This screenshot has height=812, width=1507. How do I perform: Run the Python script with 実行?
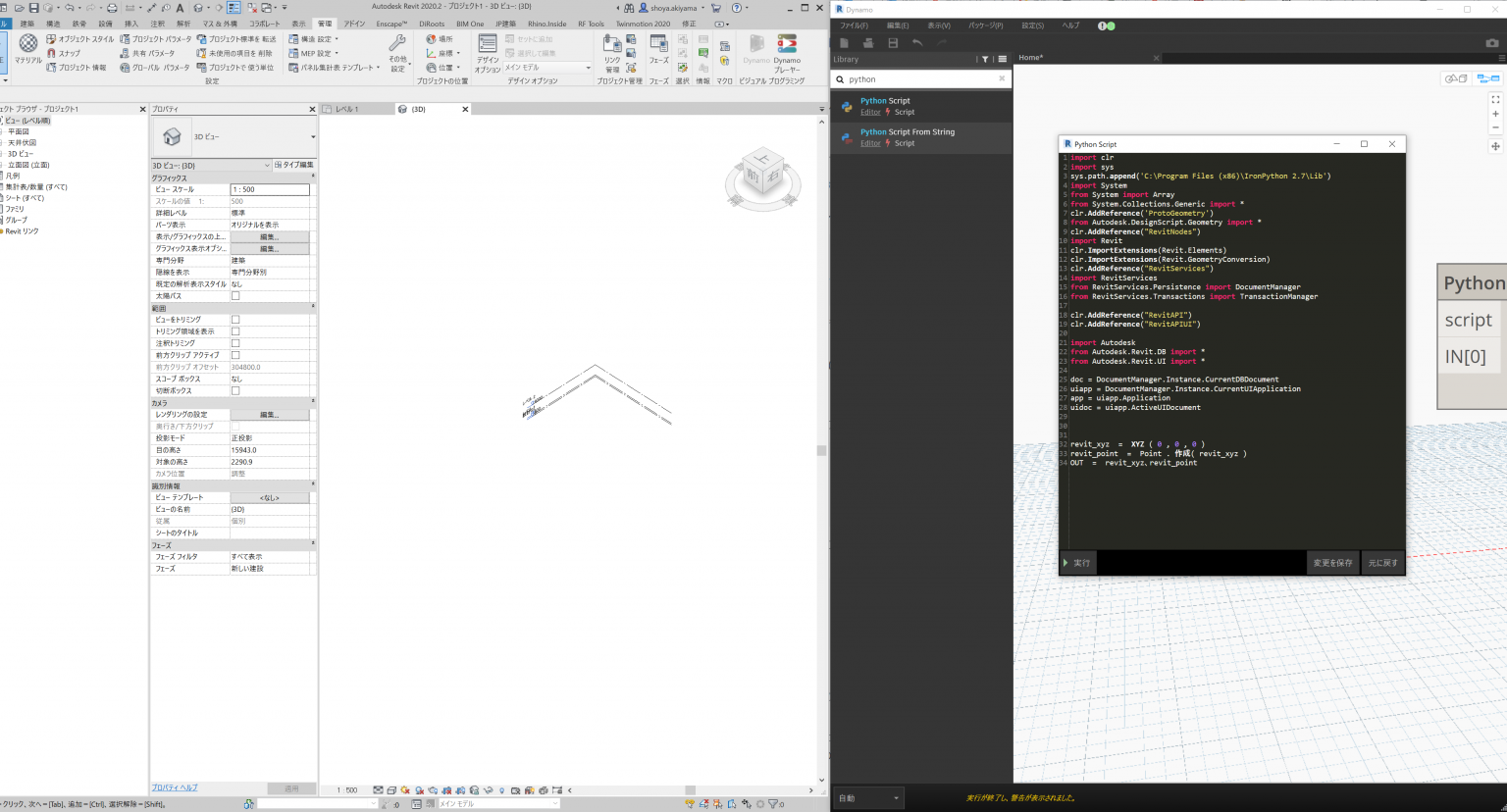1078,562
